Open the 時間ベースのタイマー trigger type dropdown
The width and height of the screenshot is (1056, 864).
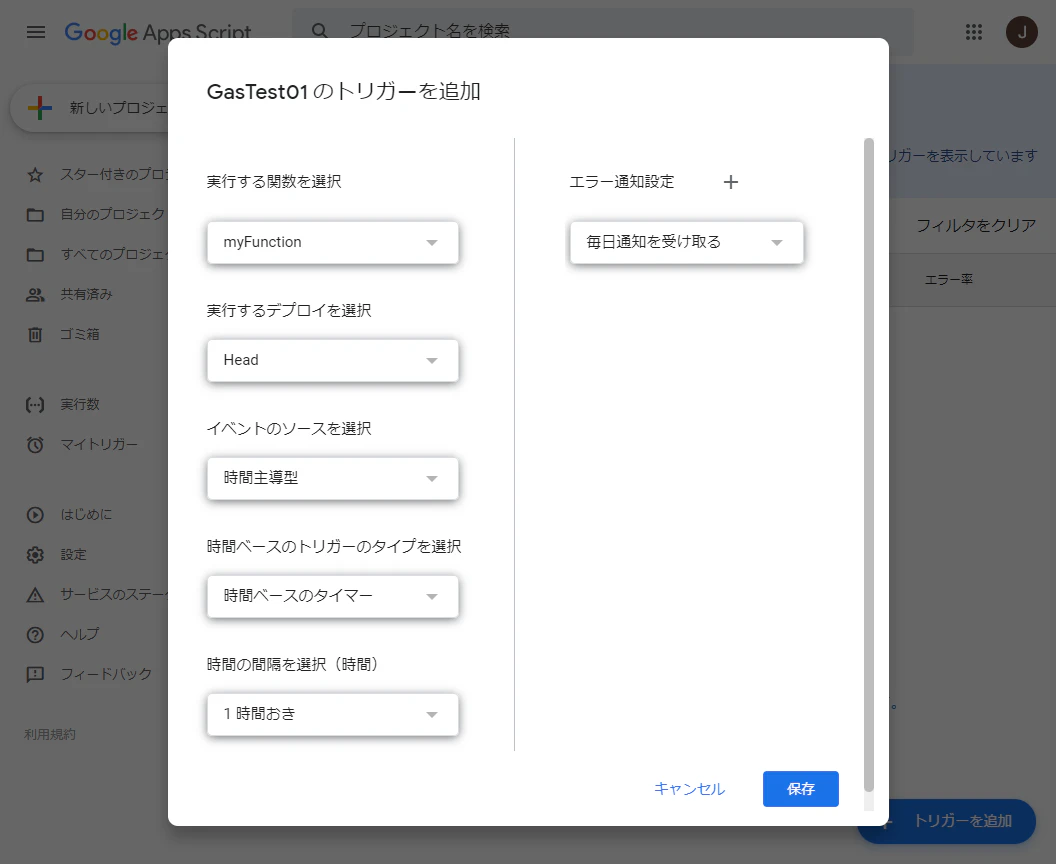pos(333,596)
